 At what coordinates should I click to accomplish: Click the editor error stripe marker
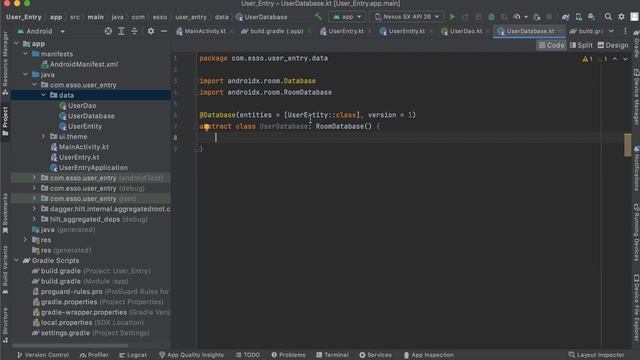pyautogui.click(x=627, y=144)
